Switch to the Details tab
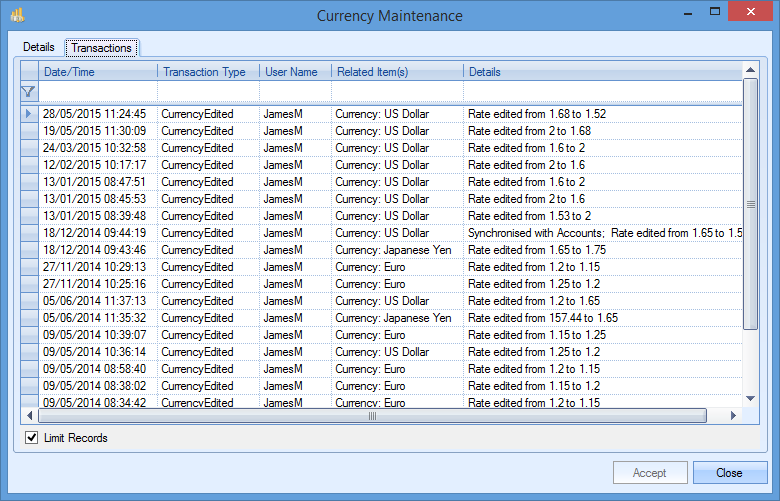This screenshot has height=501, width=780. [x=39, y=47]
